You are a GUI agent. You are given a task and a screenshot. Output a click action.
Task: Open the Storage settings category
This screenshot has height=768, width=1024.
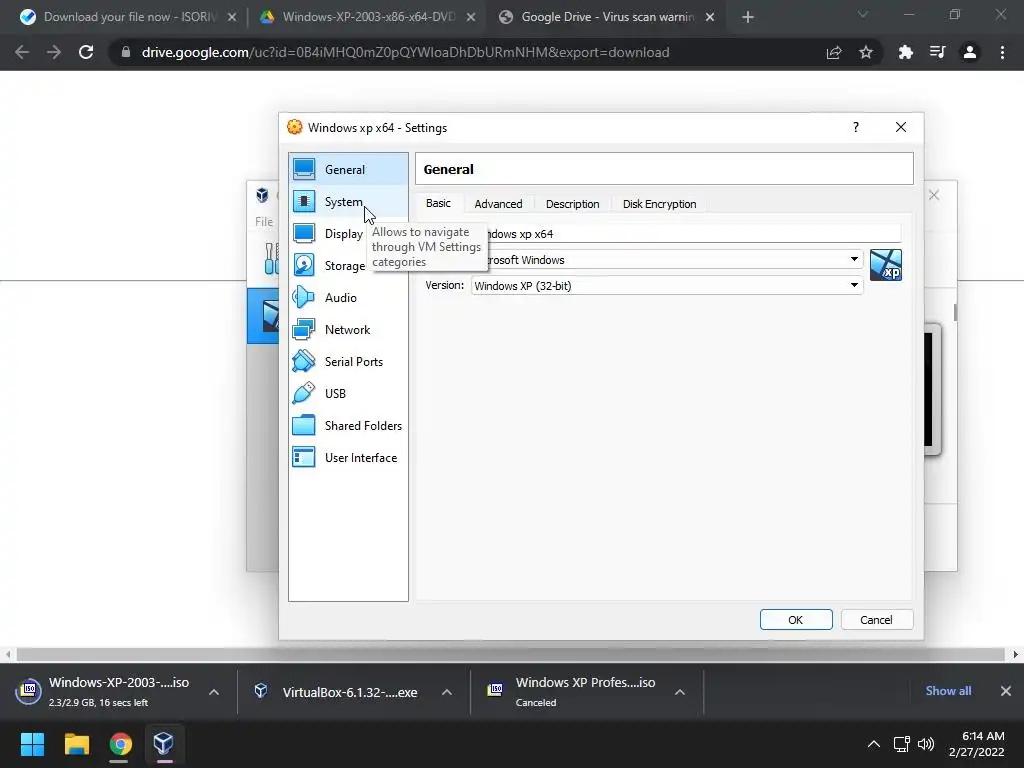(x=330, y=266)
